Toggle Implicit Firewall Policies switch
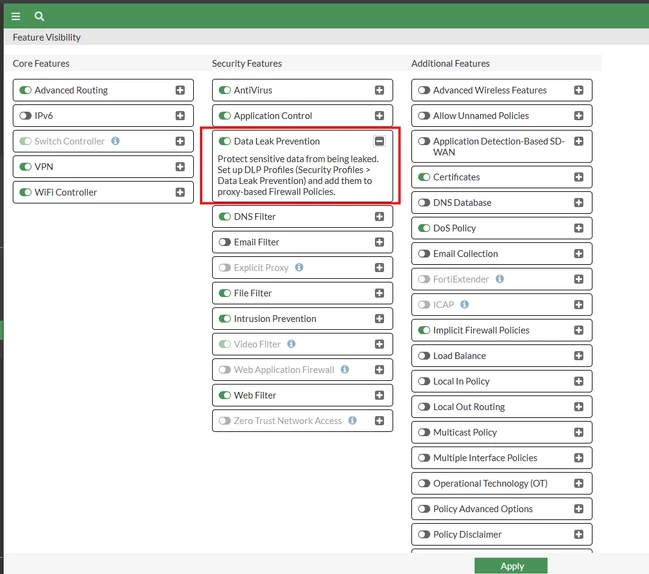Screen dimensions: 649x574 pyautogui.click(x=424, y=330)
